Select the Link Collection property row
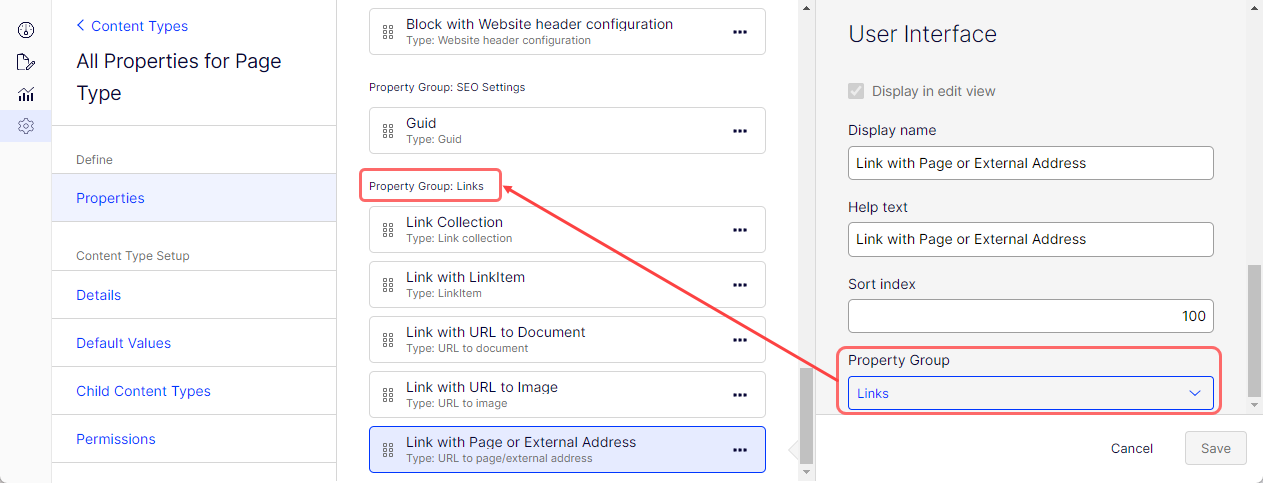The width and height of the screenshot is (1263, 483). click(567, 230)
